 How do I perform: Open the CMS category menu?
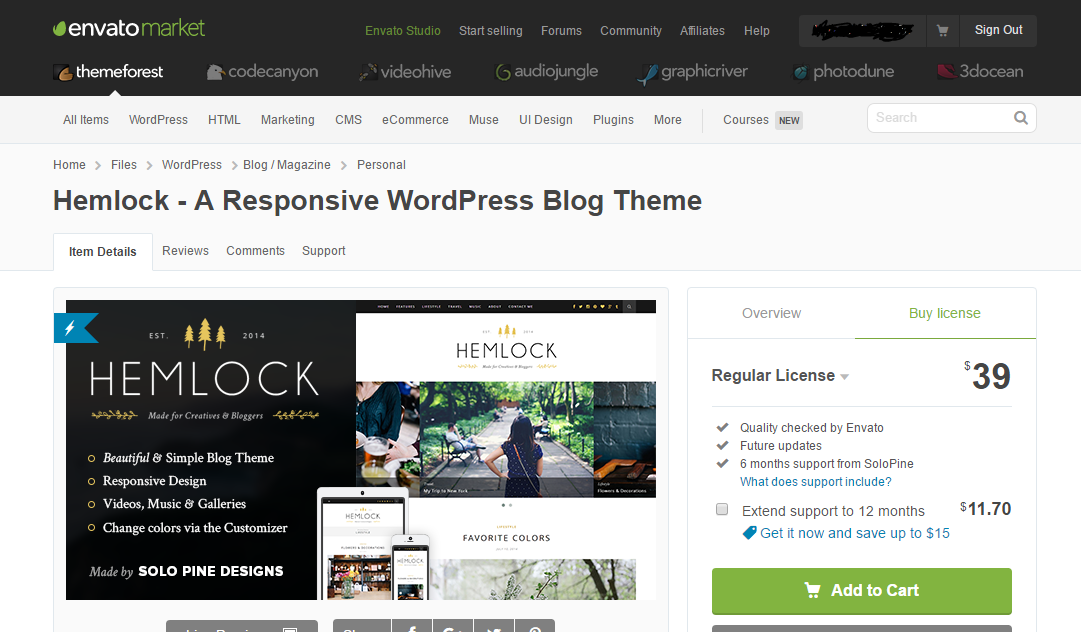(348, 120)
